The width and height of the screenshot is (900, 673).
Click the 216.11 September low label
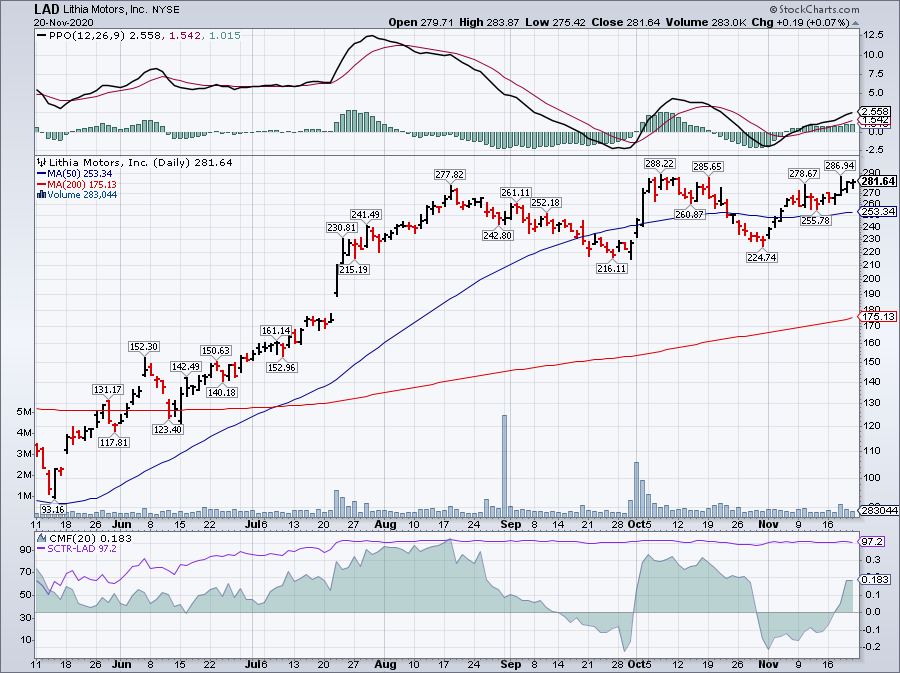pos(612,268)
